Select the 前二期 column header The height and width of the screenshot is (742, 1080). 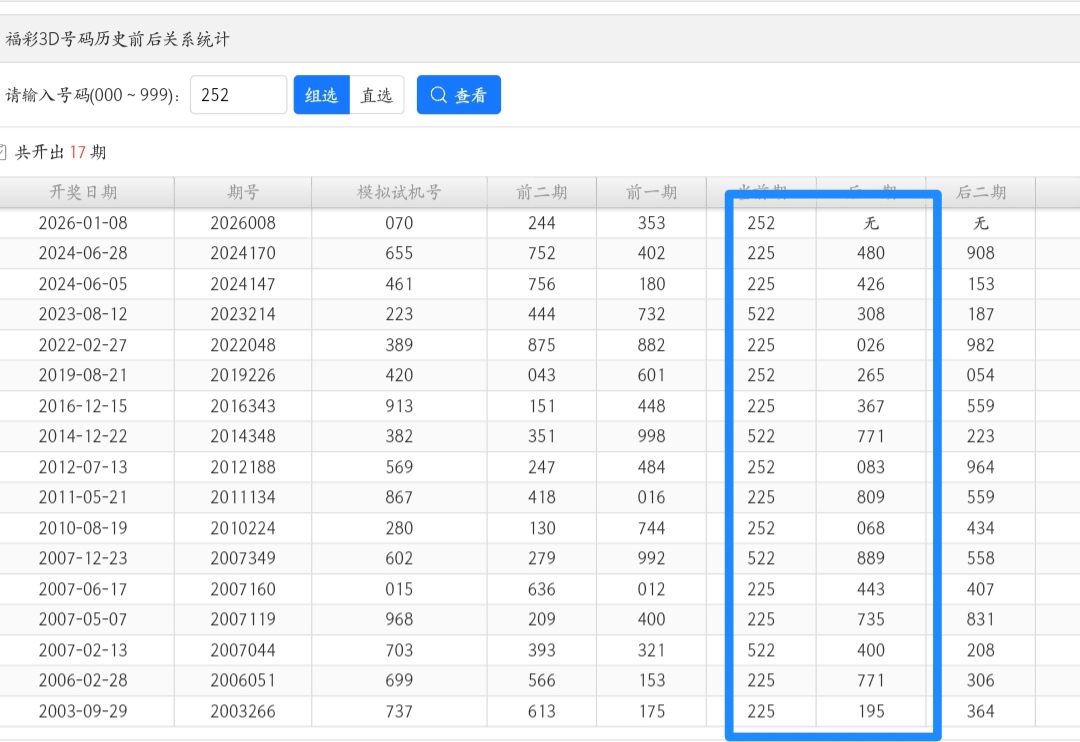[542, 192]
